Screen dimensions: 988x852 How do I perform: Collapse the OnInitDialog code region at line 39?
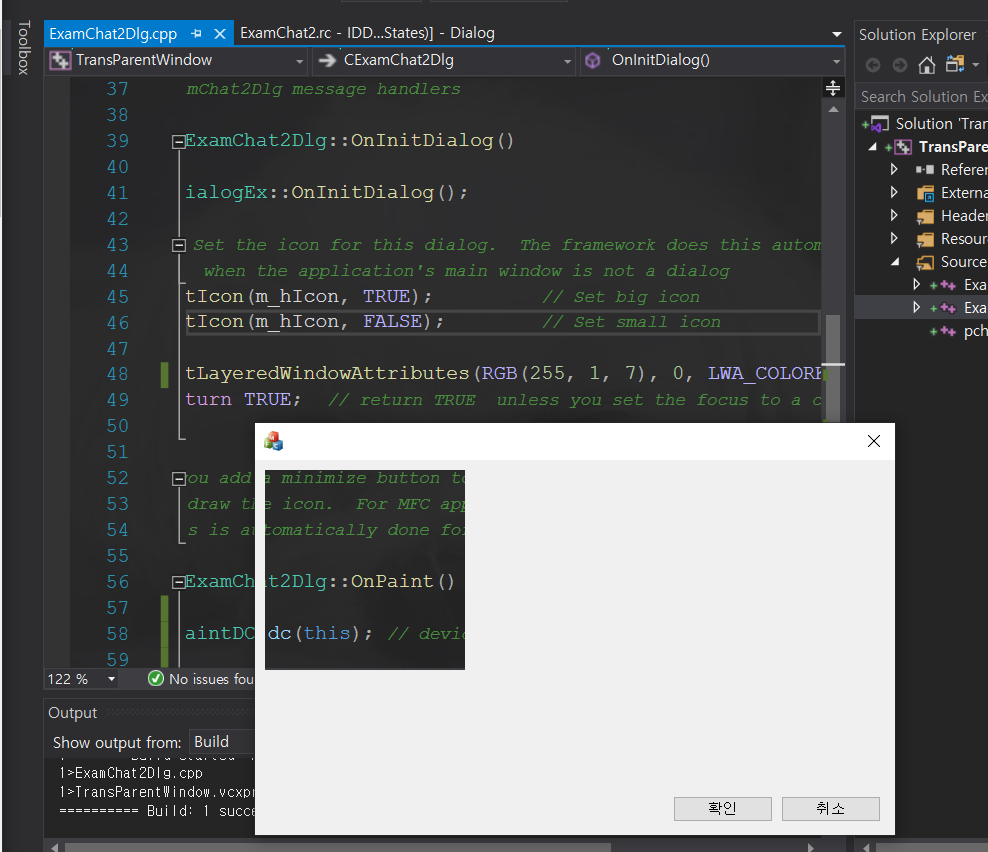click(x=179, y=140)
